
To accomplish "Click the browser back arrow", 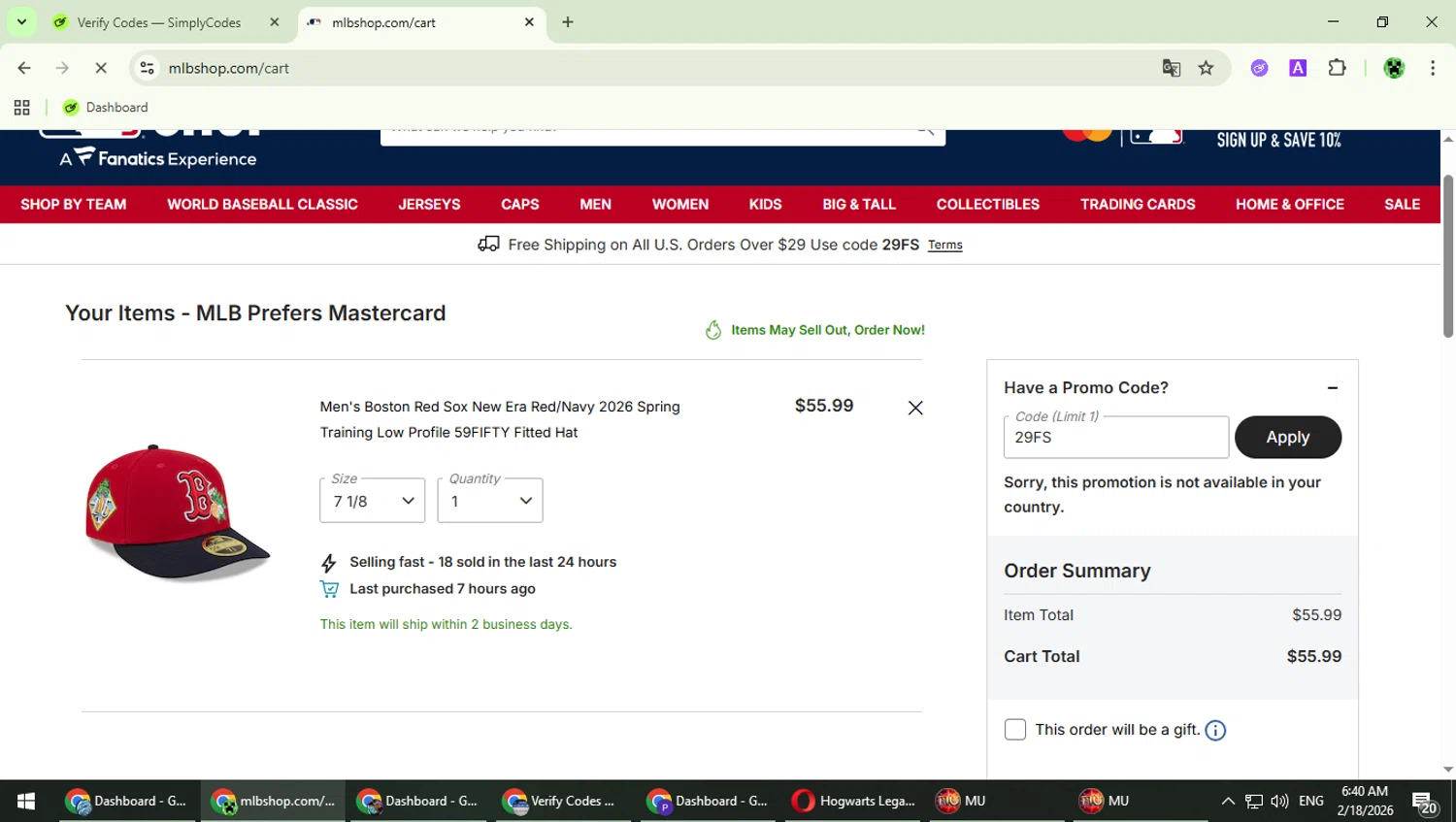I will tap(24, 68).
